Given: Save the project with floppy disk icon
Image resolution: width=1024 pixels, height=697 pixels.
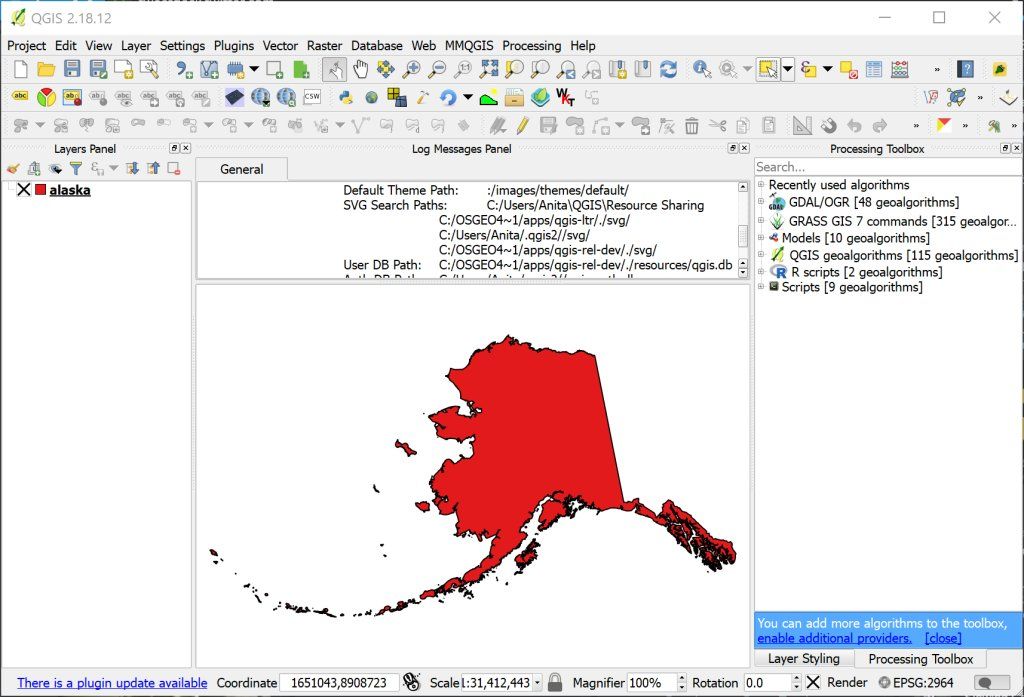Looking at the screenshot, I should pos(72,69).
